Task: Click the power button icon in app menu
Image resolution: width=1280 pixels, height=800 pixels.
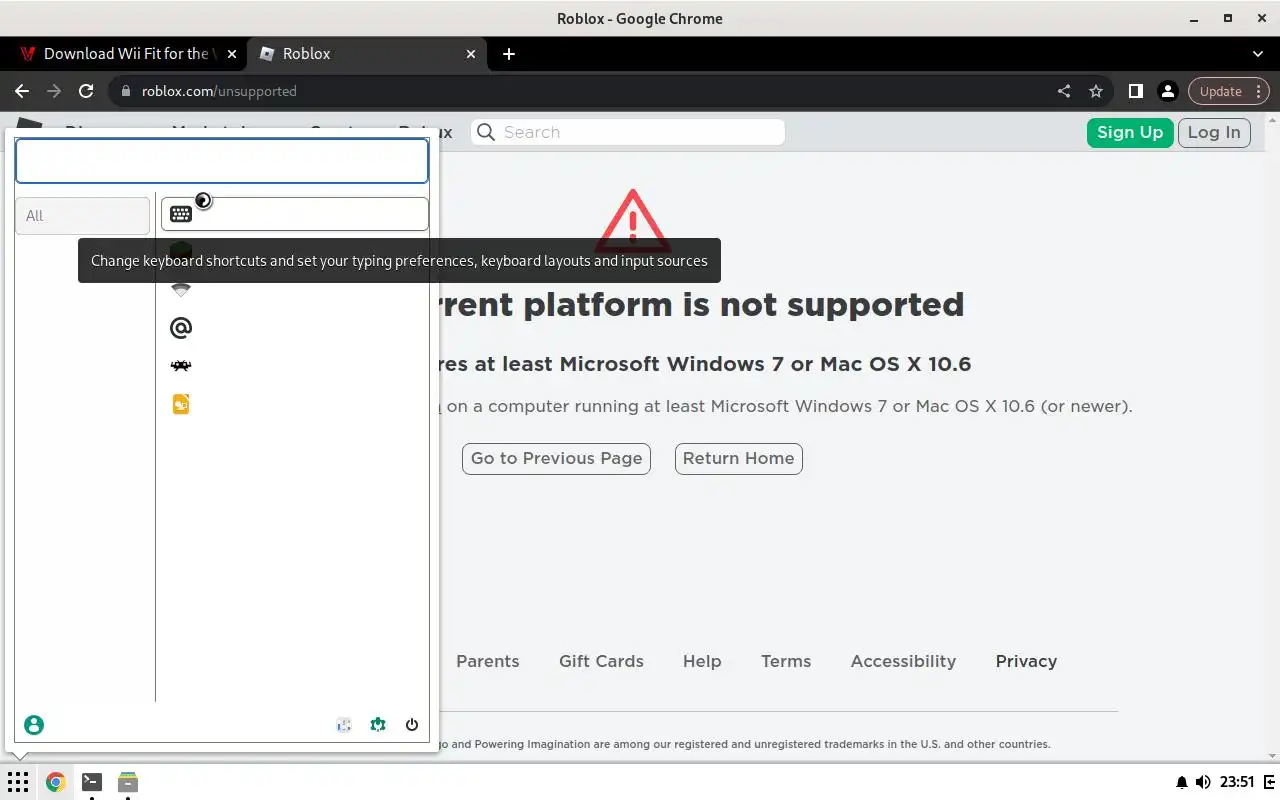Action: 412,725
